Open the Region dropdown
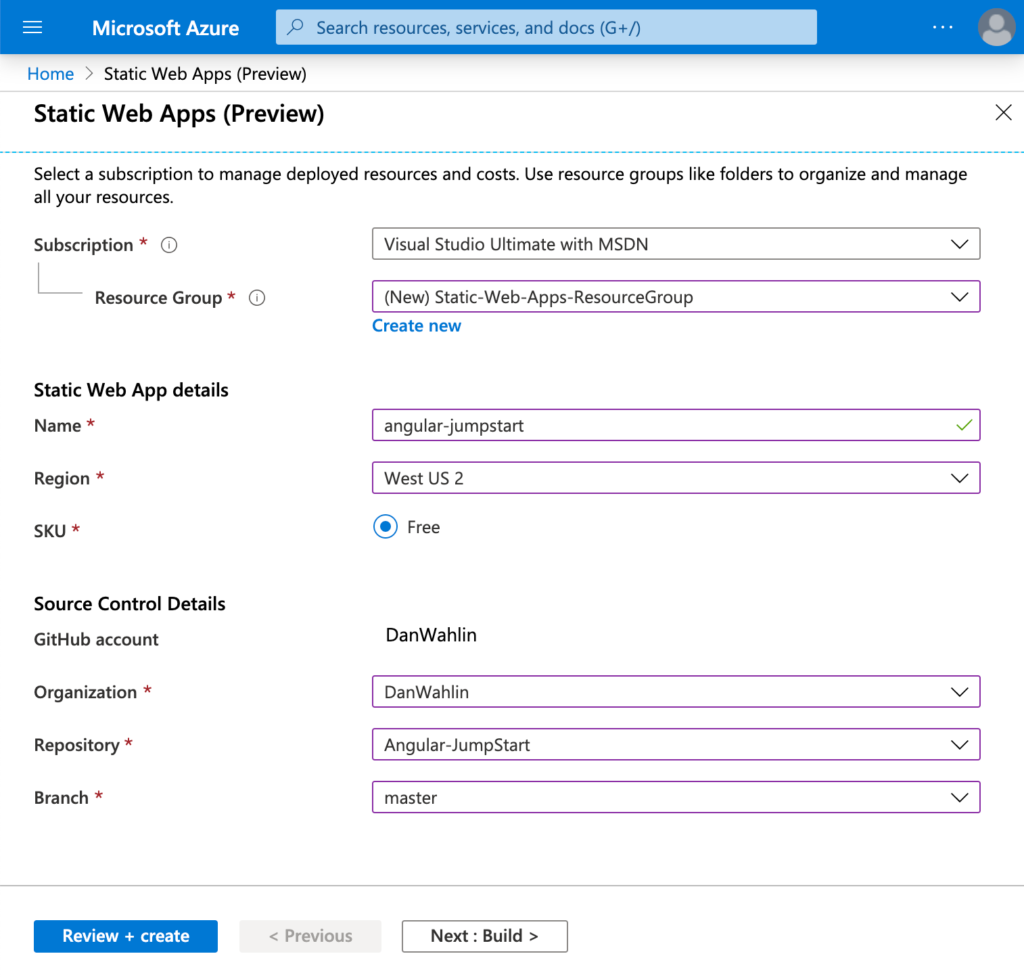Screen dimensions: 1024x977 (x=676, y=478)
